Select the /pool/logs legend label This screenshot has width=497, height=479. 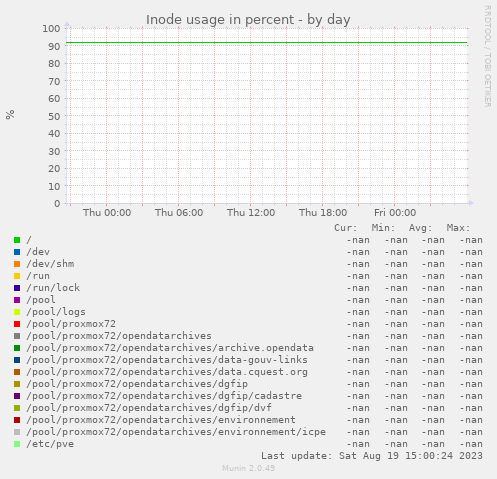click(x=56, y=312)
